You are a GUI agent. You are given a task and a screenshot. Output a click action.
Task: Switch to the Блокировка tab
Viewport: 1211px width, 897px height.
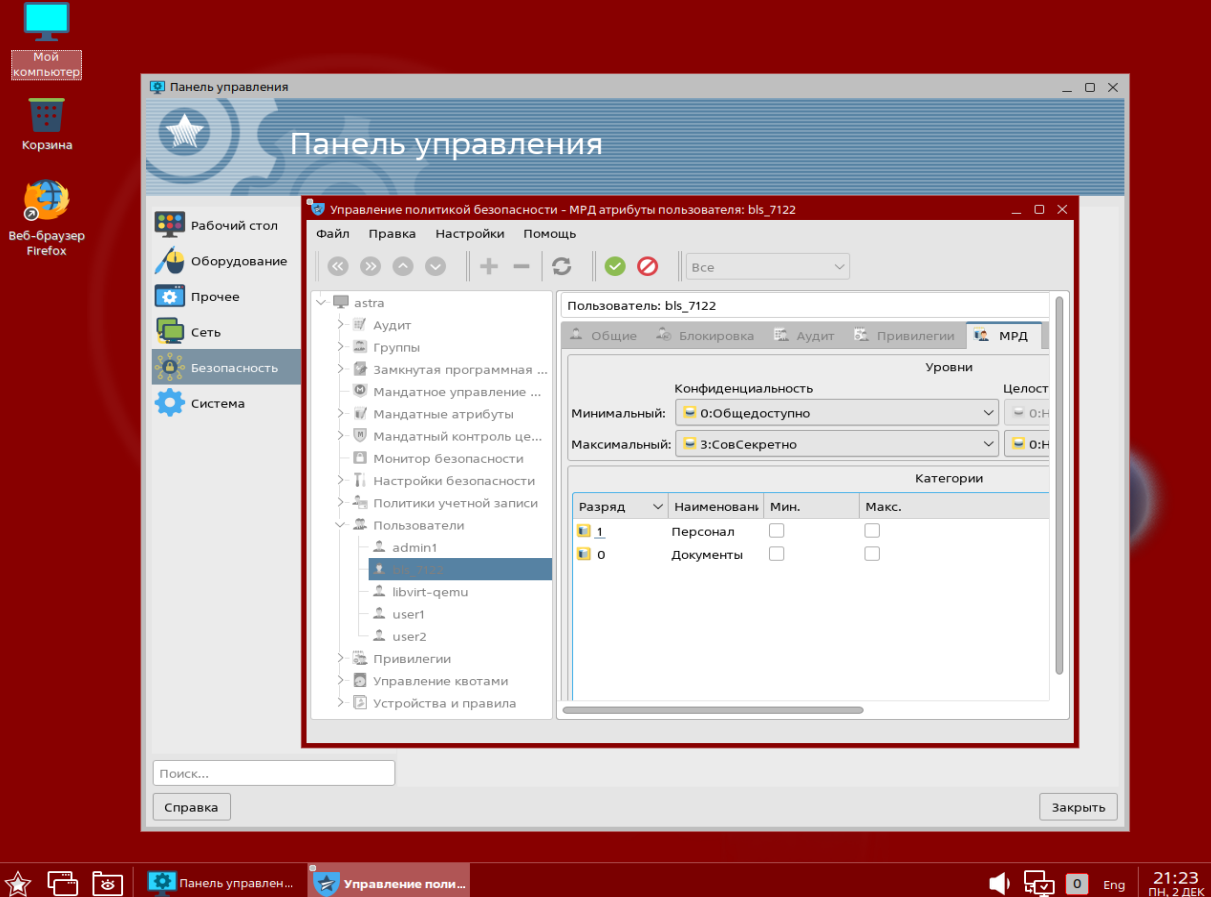click(705, 336)
